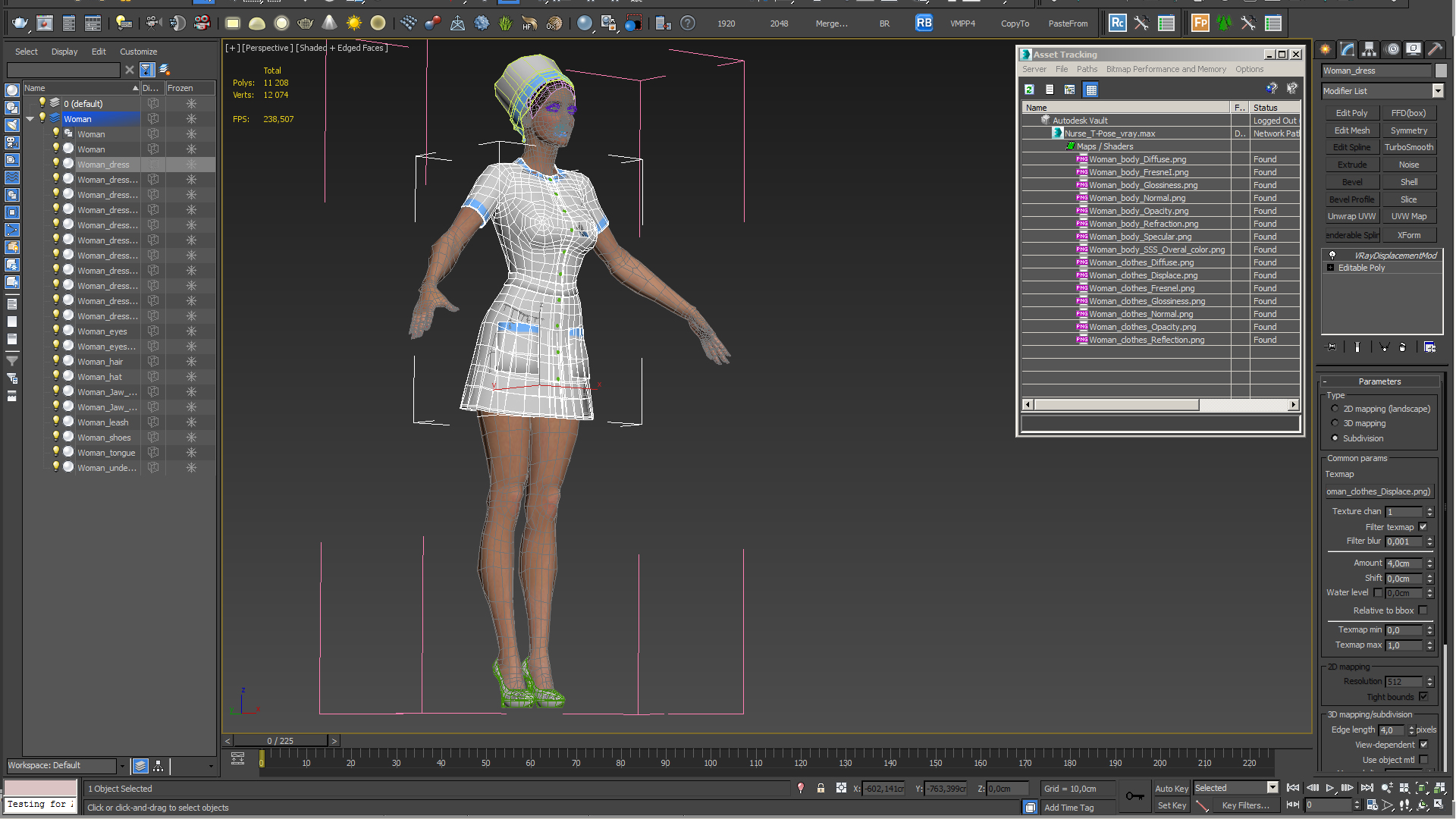Select Subdivision mapping type
Image resolution: width=1456 pixels, height=819 pixels.
1335,438
